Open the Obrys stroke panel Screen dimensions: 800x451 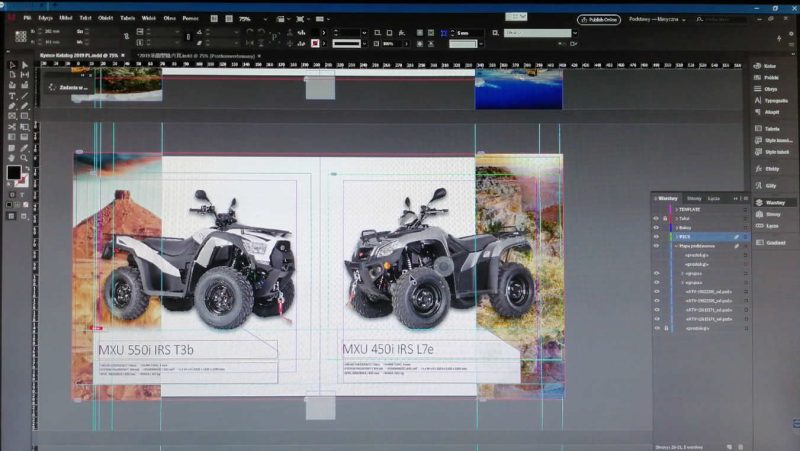coord(767,89)
